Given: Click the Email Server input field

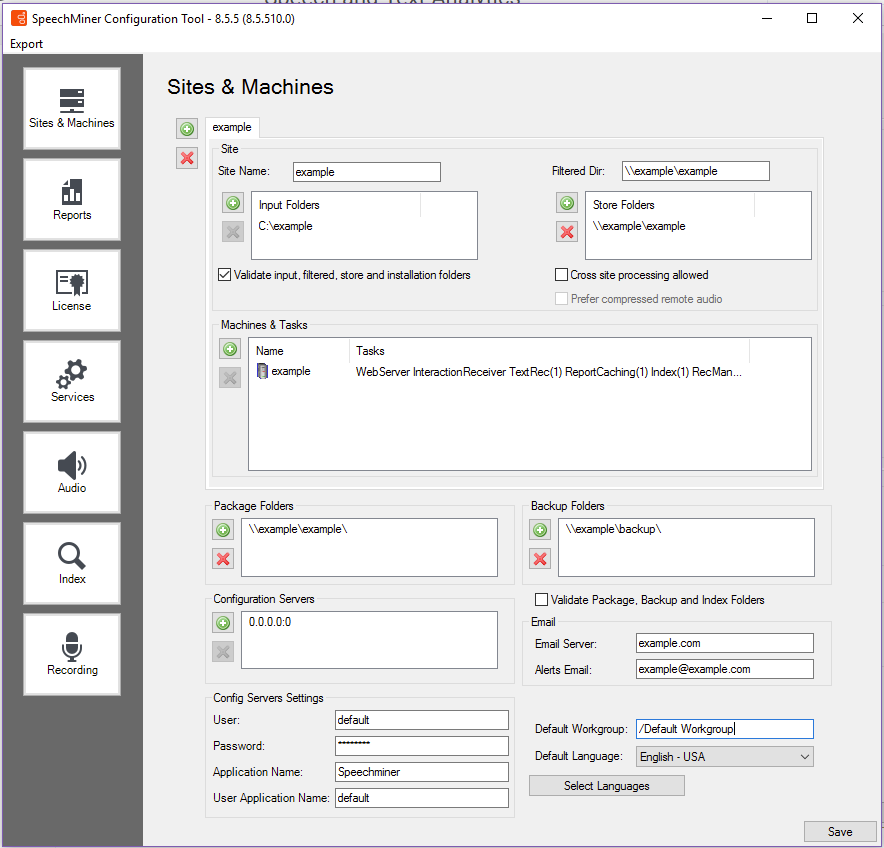Looking at the screenshot, I should pyautogui.click(x=724, y=643).
